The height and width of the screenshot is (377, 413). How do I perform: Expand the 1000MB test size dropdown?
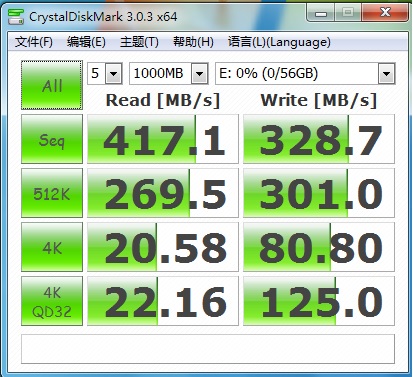tap(199, 73)
